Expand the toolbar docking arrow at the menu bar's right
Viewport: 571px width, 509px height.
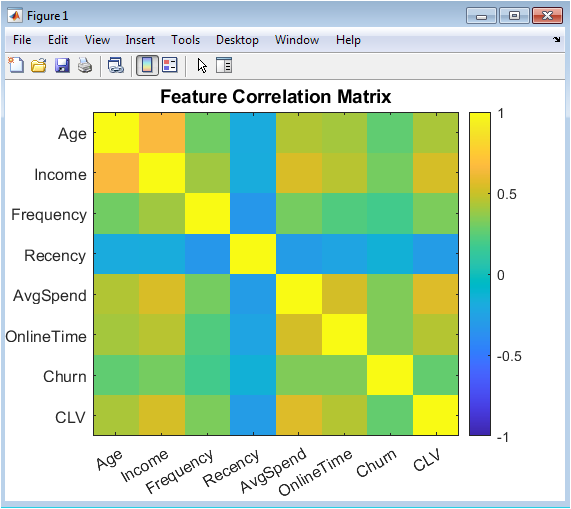557,39
